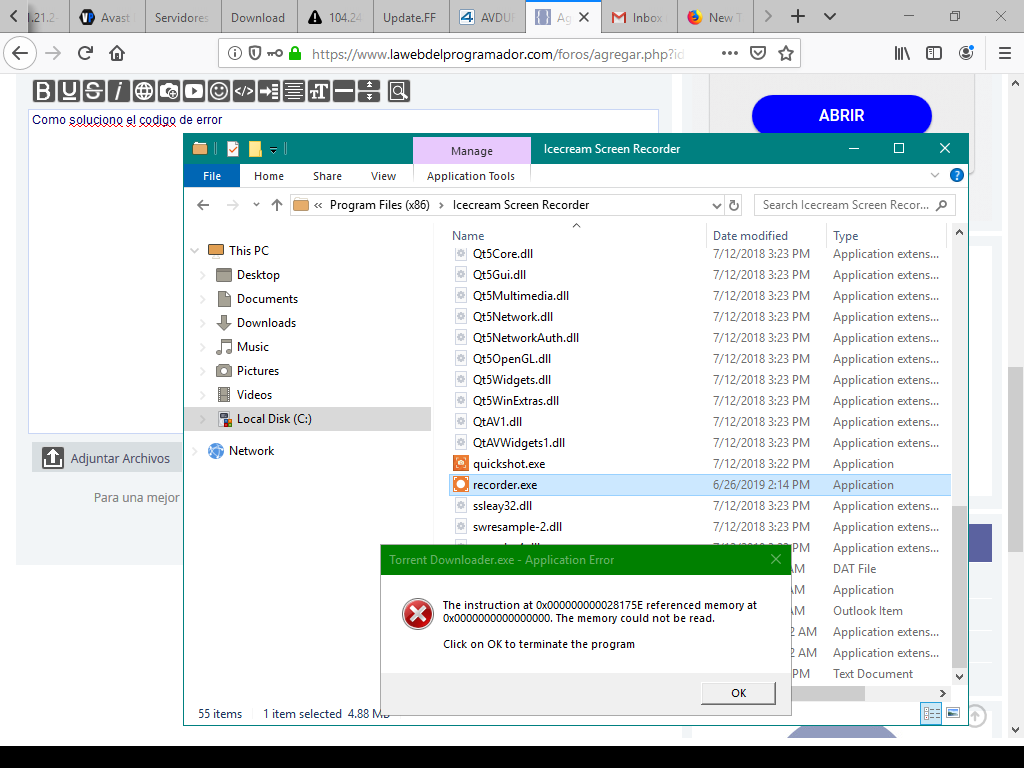Select the quickshot.exe file

tap(700, 464)
